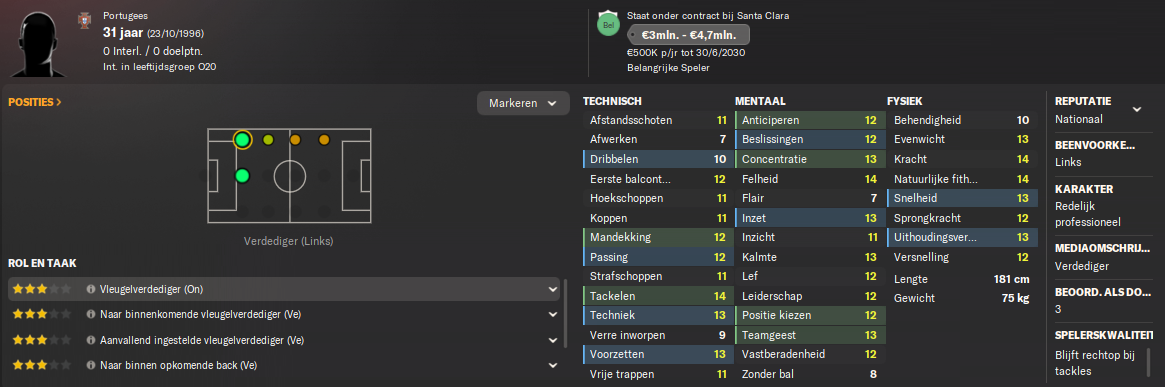Click info icon beside Naar binnen opkomende back
Viewport: 1165px width, 387px height.
point(91,365)
